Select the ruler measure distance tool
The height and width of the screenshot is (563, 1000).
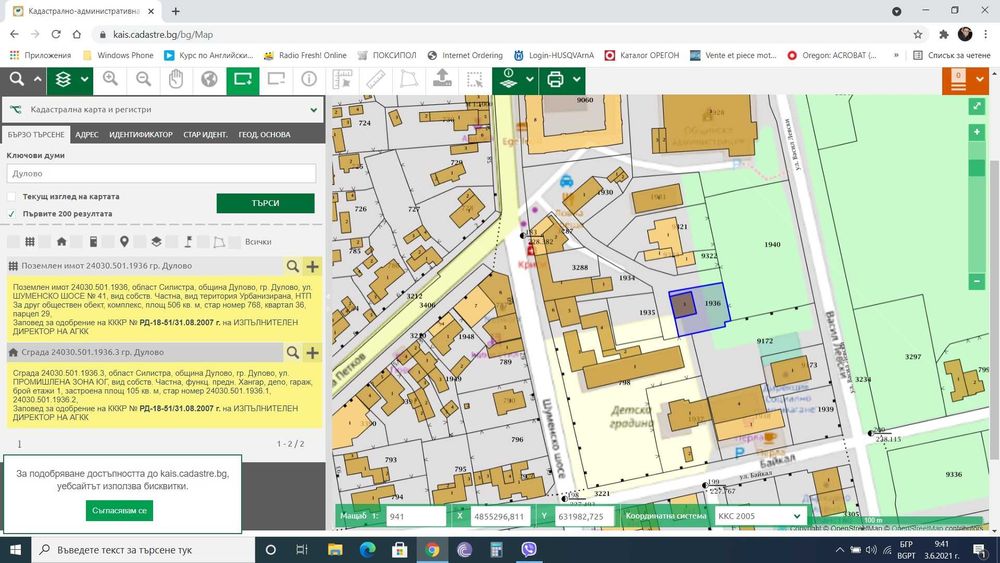click(374, 80)
